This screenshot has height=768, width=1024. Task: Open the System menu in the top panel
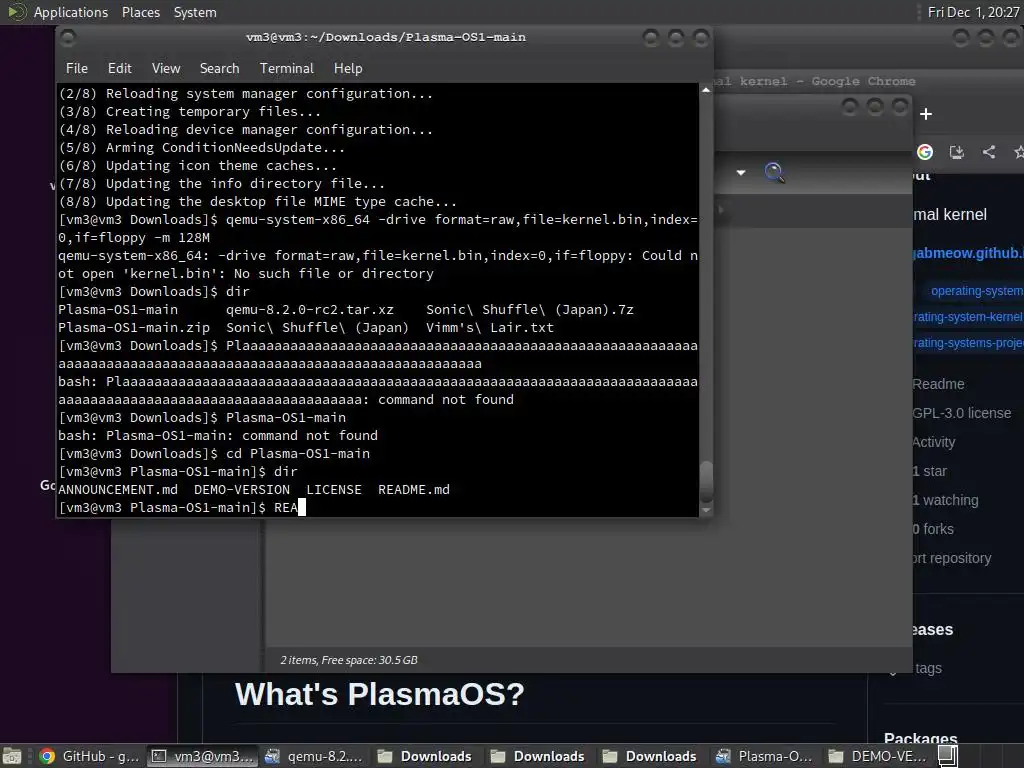[x=195, y=12]
